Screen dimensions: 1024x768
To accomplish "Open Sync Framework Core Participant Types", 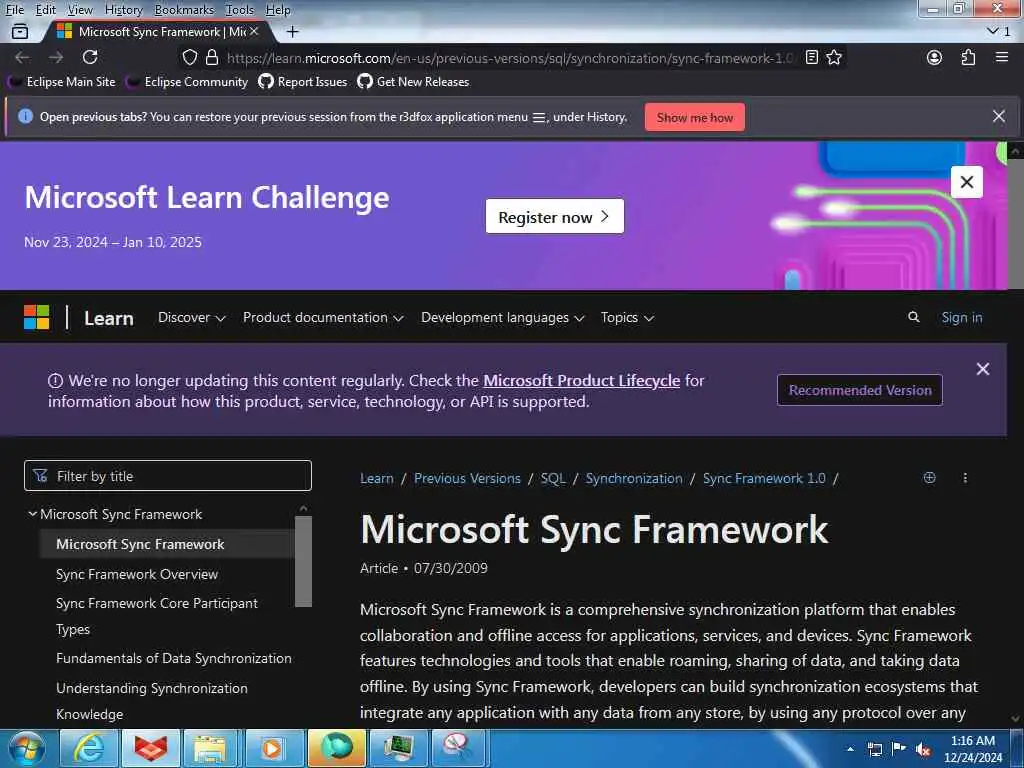I will [x=157, y=616].
